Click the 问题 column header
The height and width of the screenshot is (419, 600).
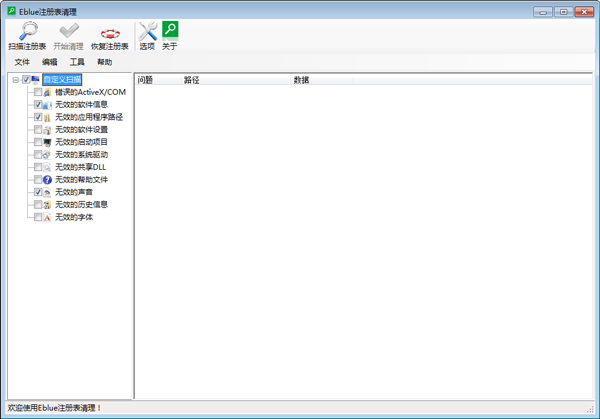coord(158,80)
